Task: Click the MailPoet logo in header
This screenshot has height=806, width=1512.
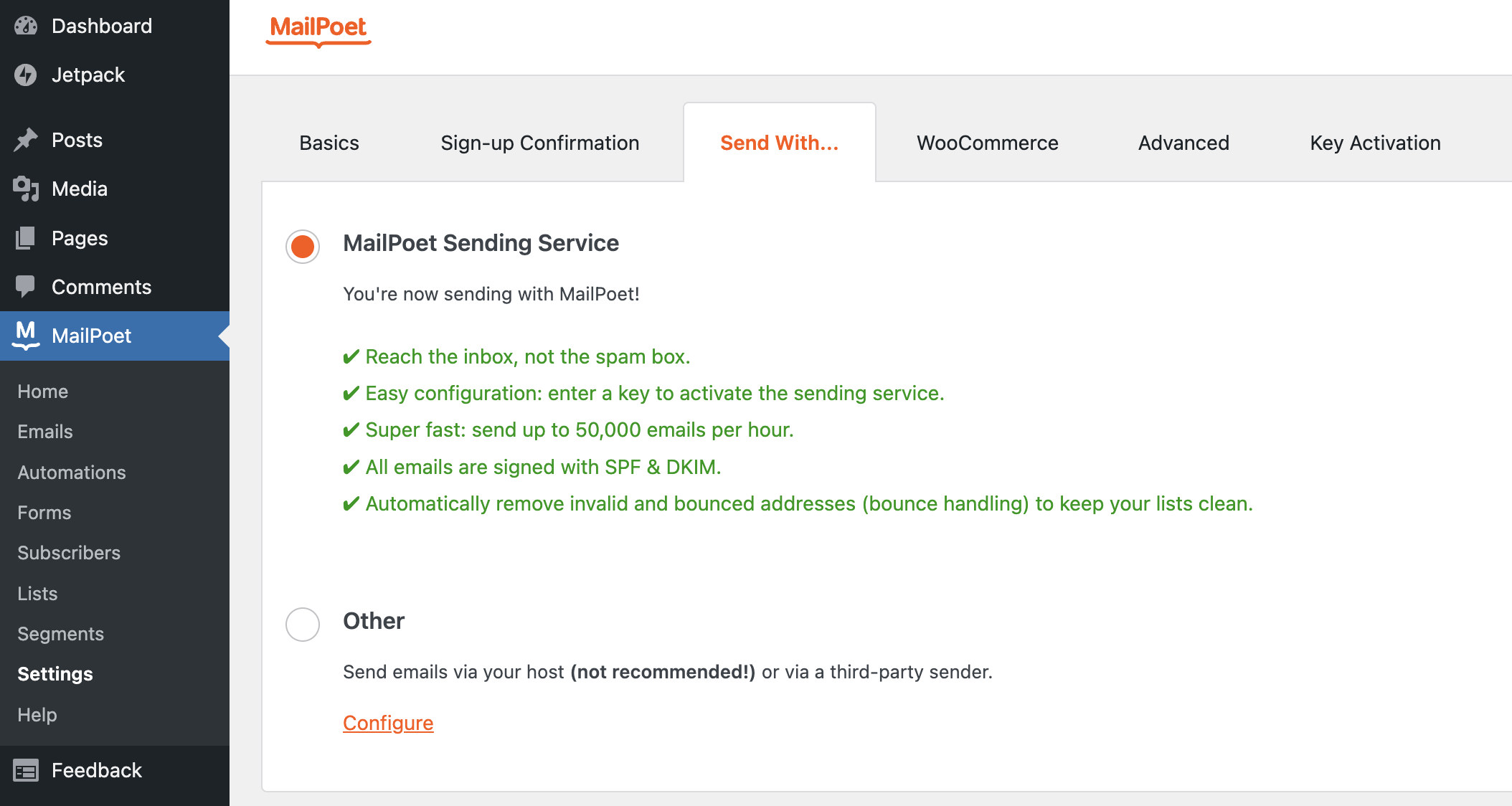Action: (x=318, y=30)
